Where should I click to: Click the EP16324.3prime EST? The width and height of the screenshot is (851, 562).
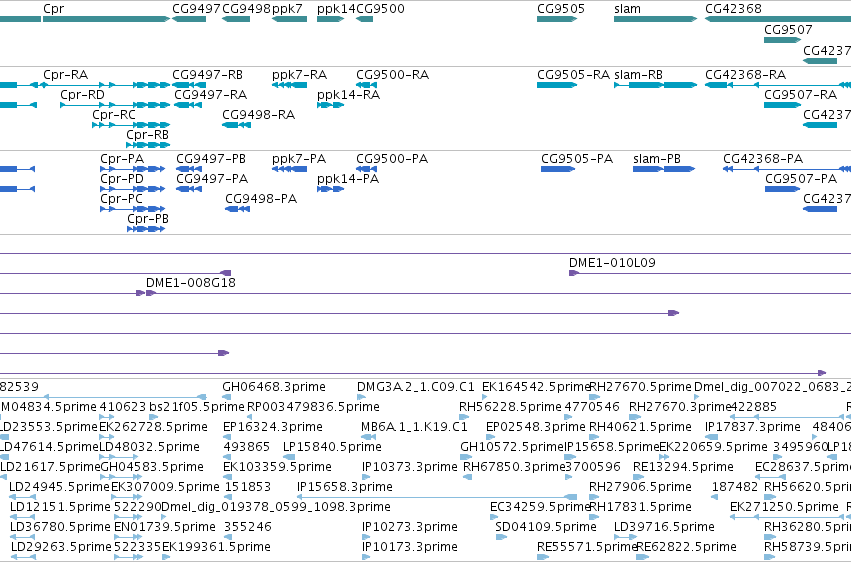(228, 437)
